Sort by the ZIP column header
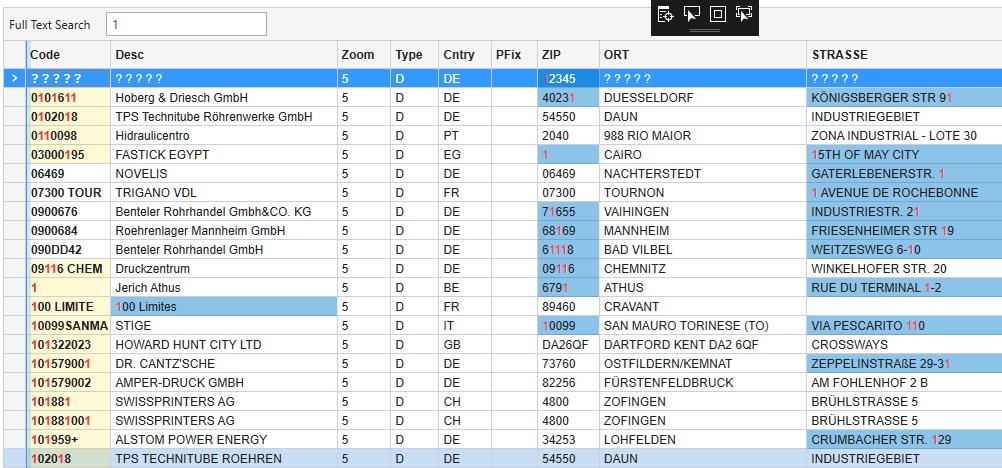This screenshot has width=1002, height=468. [x=568, y=55]
